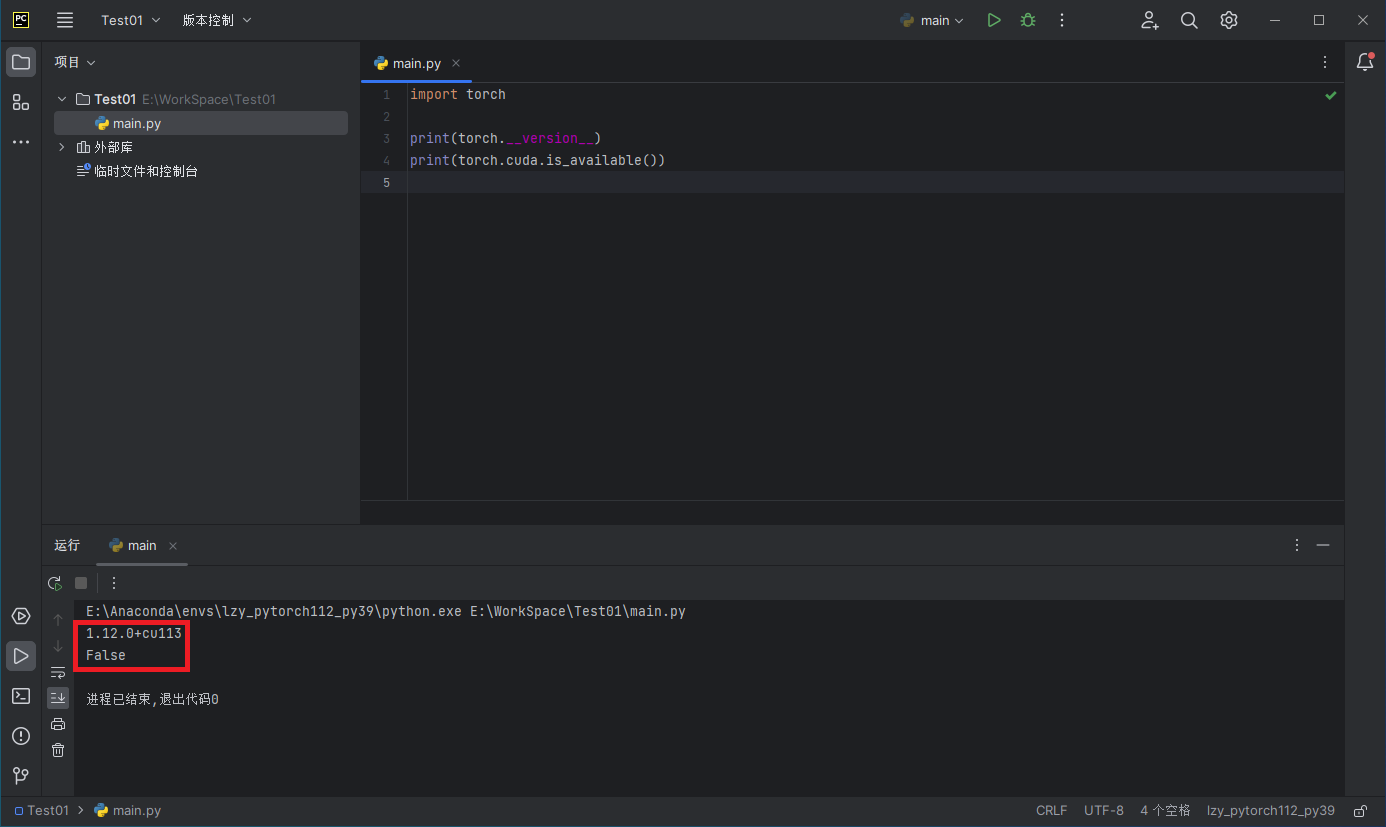Toggle the Project tool window folder icon
Image resolution: width=1386 pixels, height=827 pixels.
coord(21,62)
